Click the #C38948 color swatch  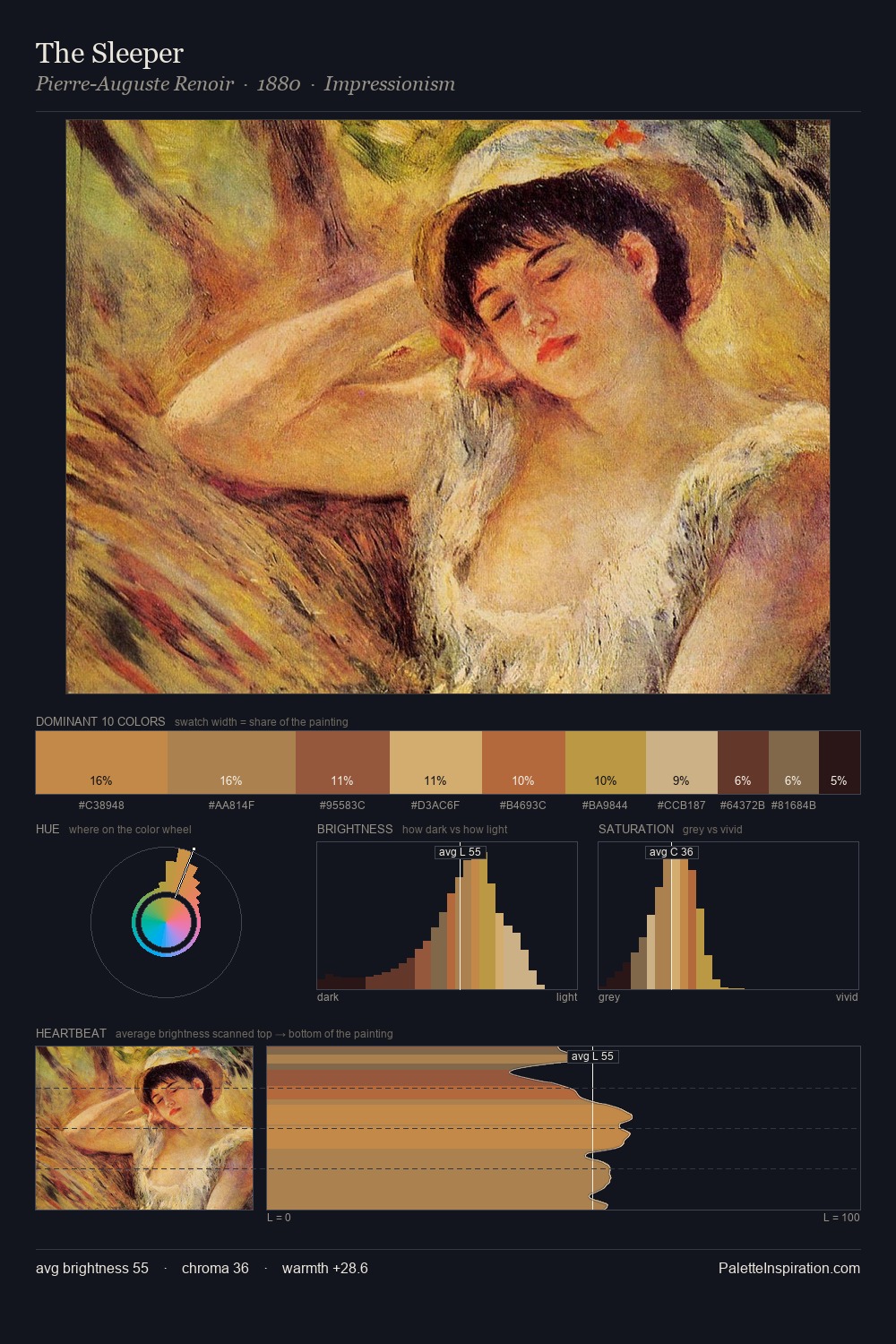(101, 762)
